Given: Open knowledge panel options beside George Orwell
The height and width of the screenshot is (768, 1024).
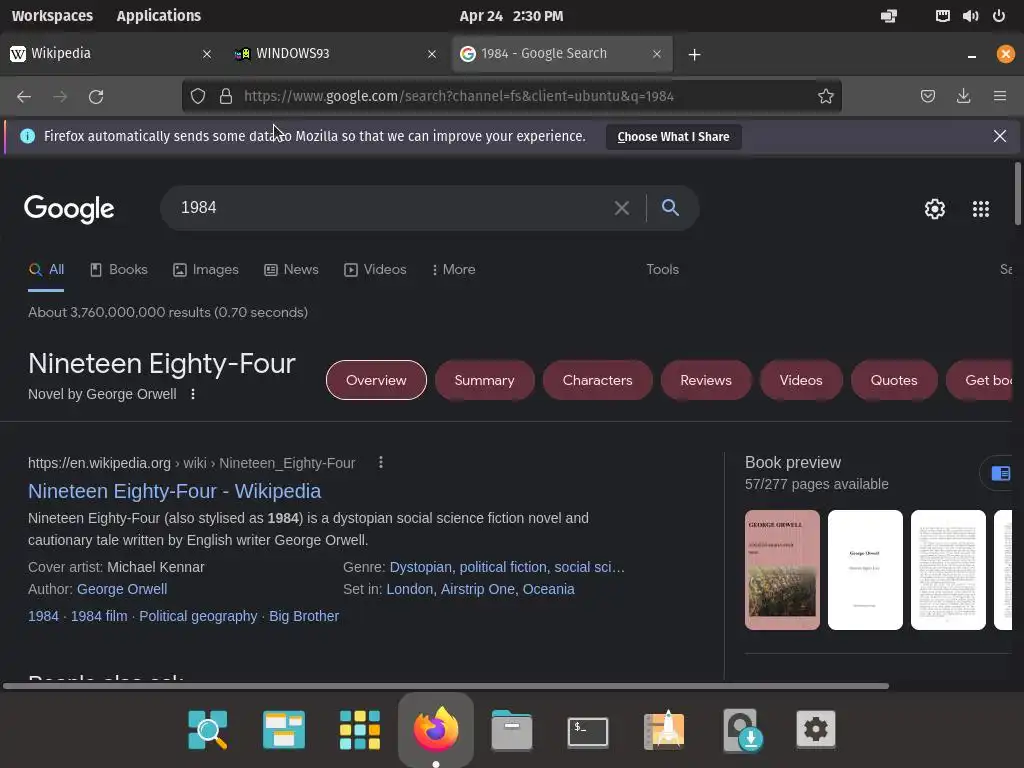Looking at the screenshot, I should pyautogui.click(x=193, y=394).
